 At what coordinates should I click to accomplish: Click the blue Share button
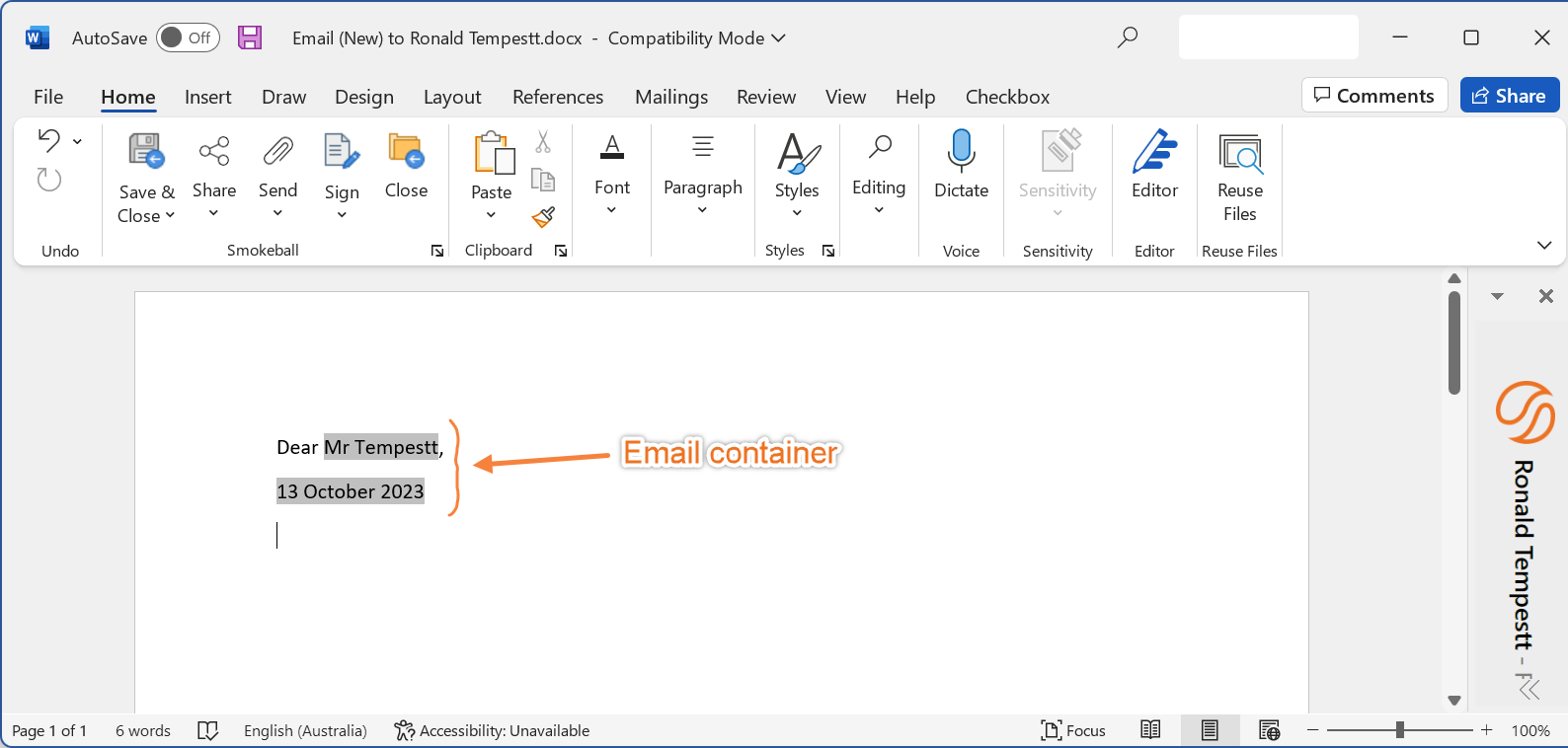tap(1509, 96)
